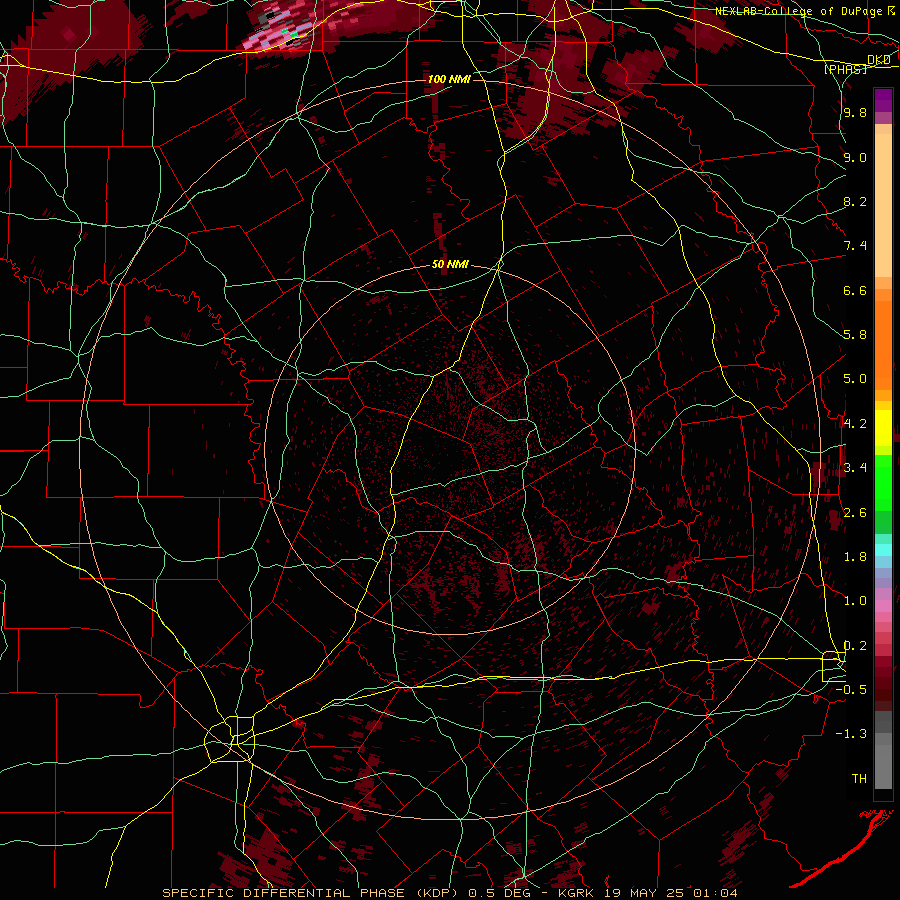Click the 5.0 scale value
This screenshot has height=900, width=900.
tap(855, 379)
